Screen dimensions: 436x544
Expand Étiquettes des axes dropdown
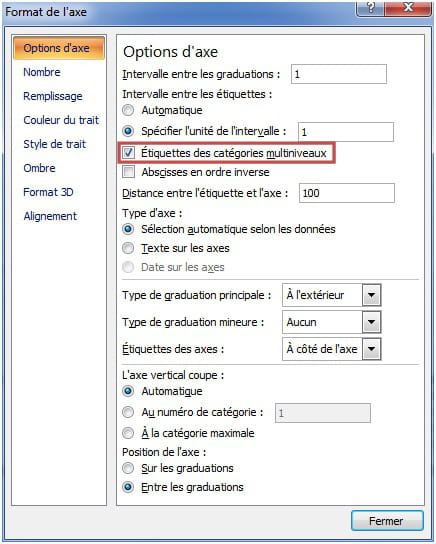point(371,349)
